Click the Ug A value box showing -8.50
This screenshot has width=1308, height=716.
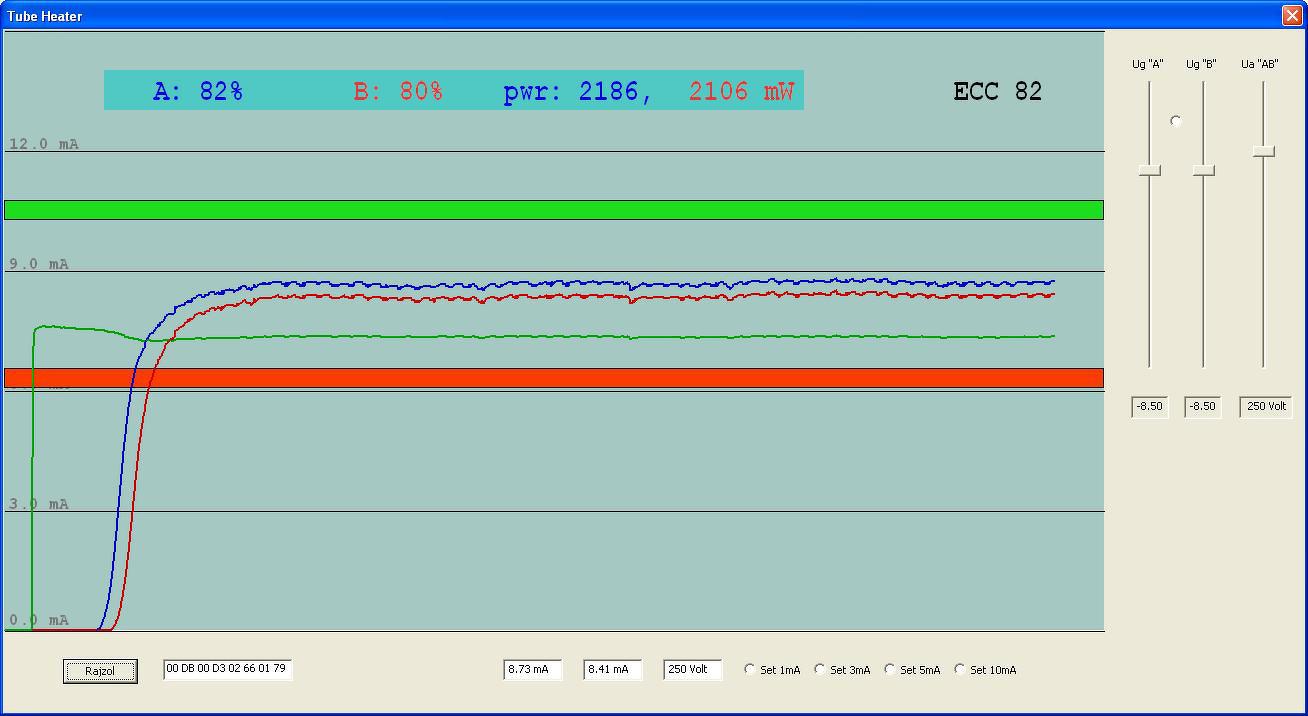[1150, 407]
